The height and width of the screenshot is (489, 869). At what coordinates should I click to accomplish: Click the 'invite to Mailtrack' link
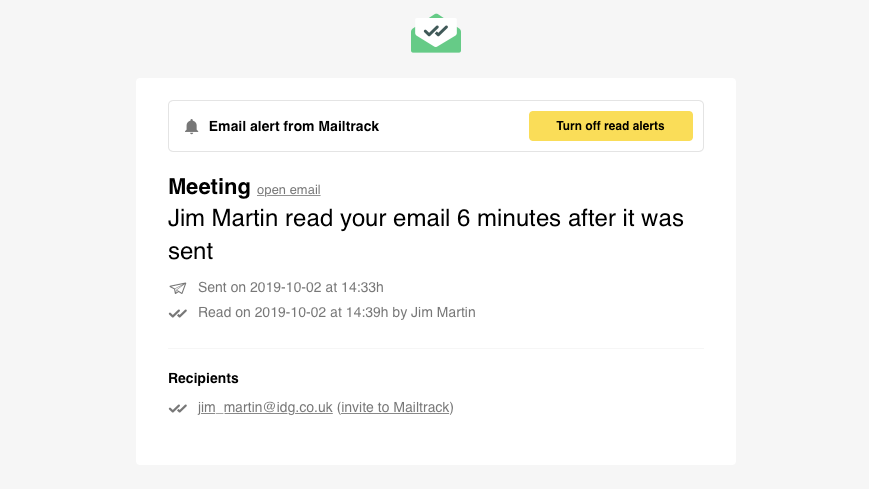(395, 408)
